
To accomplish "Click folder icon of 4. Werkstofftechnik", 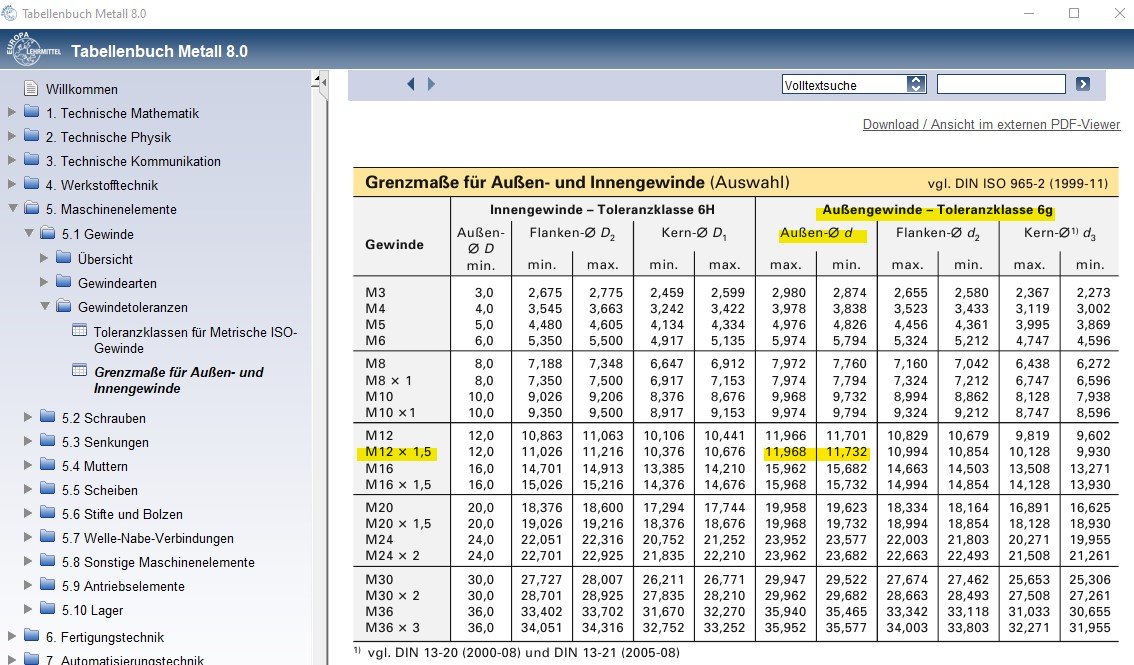I will (x=31, y=184).
